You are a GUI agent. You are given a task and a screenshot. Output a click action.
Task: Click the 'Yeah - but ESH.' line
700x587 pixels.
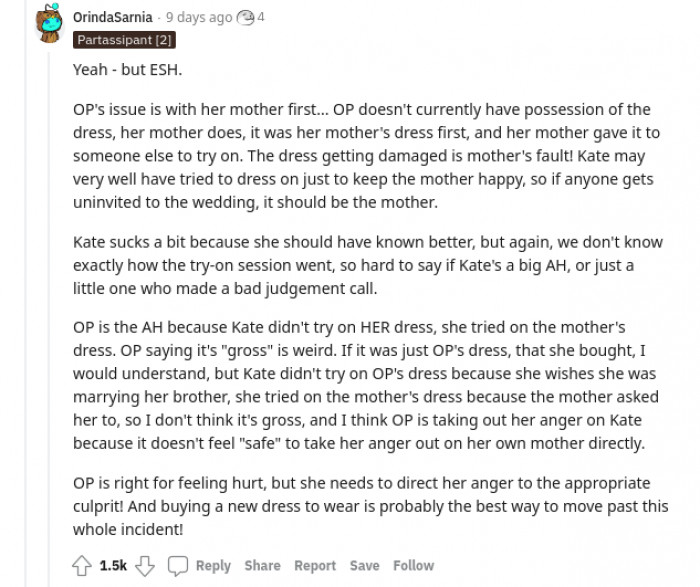[x=127, y=71]
